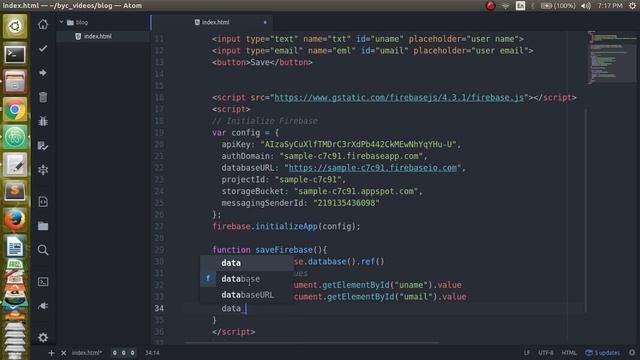Choose the 'databaseURL' autocomplete suggestion
Viewport: 640px width, 360px height.
(246, 295)
